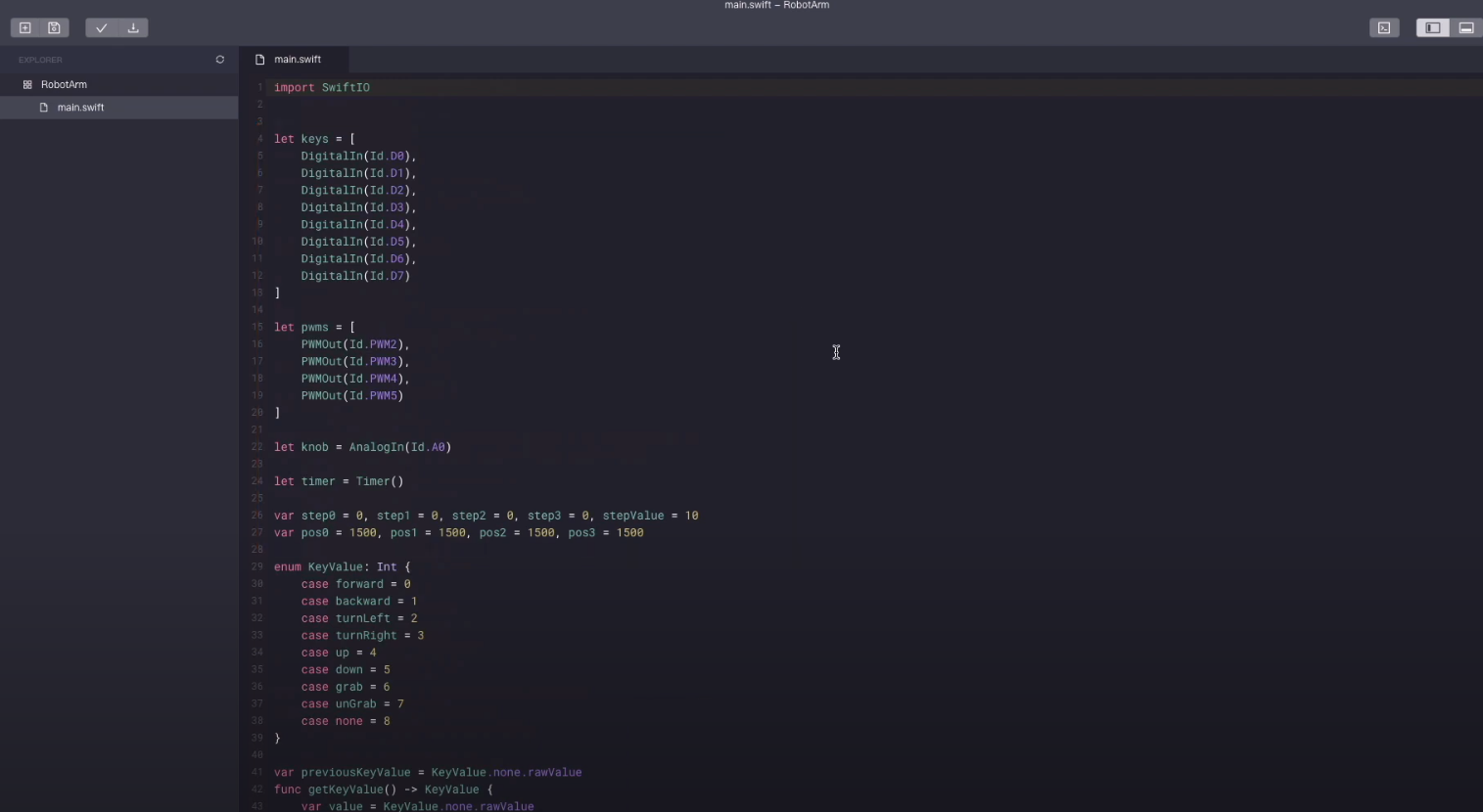The image size is (1483, 812).
Task: Click the 'var previousKeyValue' declaration line
Action: pyautogui.click(x=428, y=773)
